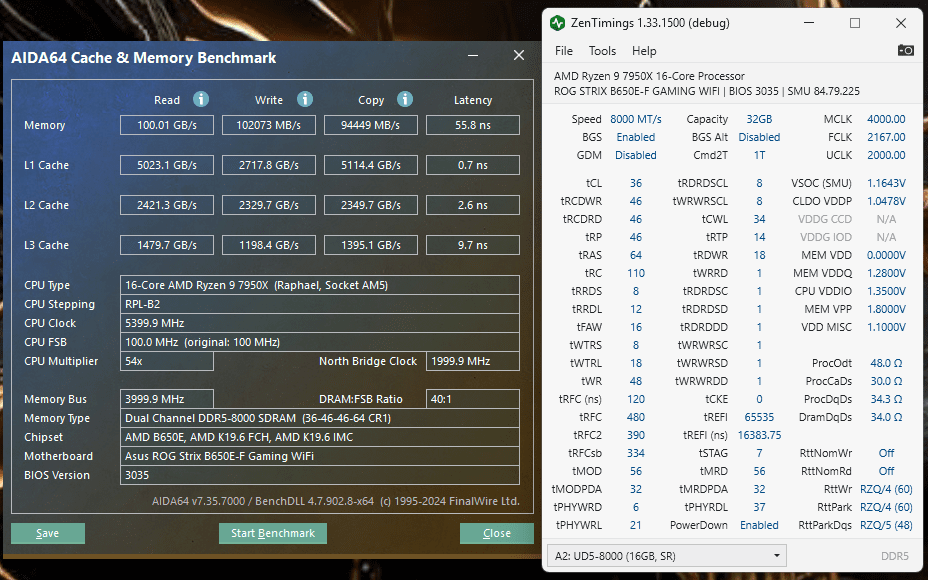This screenshot has height=580, width=928.
Task: Click the tRFC value 480
Action: 636,417
